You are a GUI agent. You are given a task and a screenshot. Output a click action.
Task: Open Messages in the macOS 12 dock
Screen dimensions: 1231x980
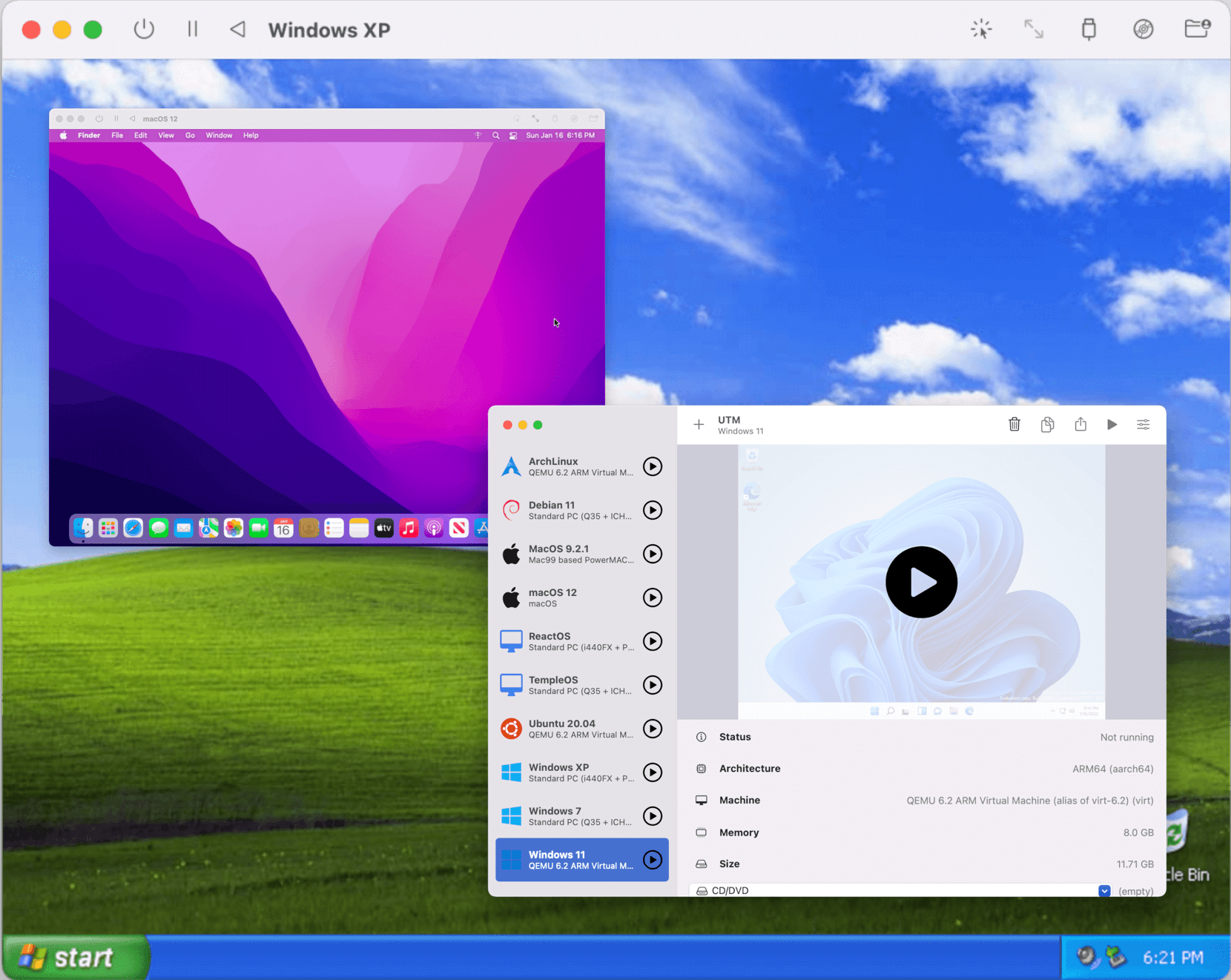(159, 528)
